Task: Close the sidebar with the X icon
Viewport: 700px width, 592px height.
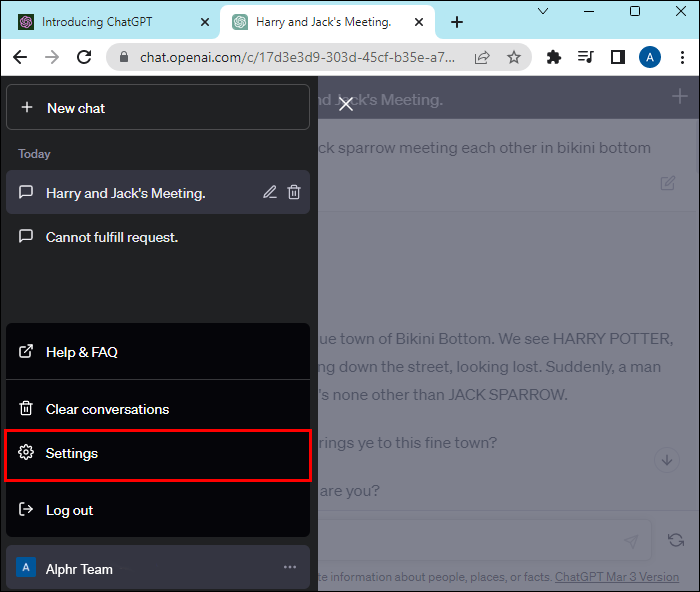Action: tap(346, 104)
